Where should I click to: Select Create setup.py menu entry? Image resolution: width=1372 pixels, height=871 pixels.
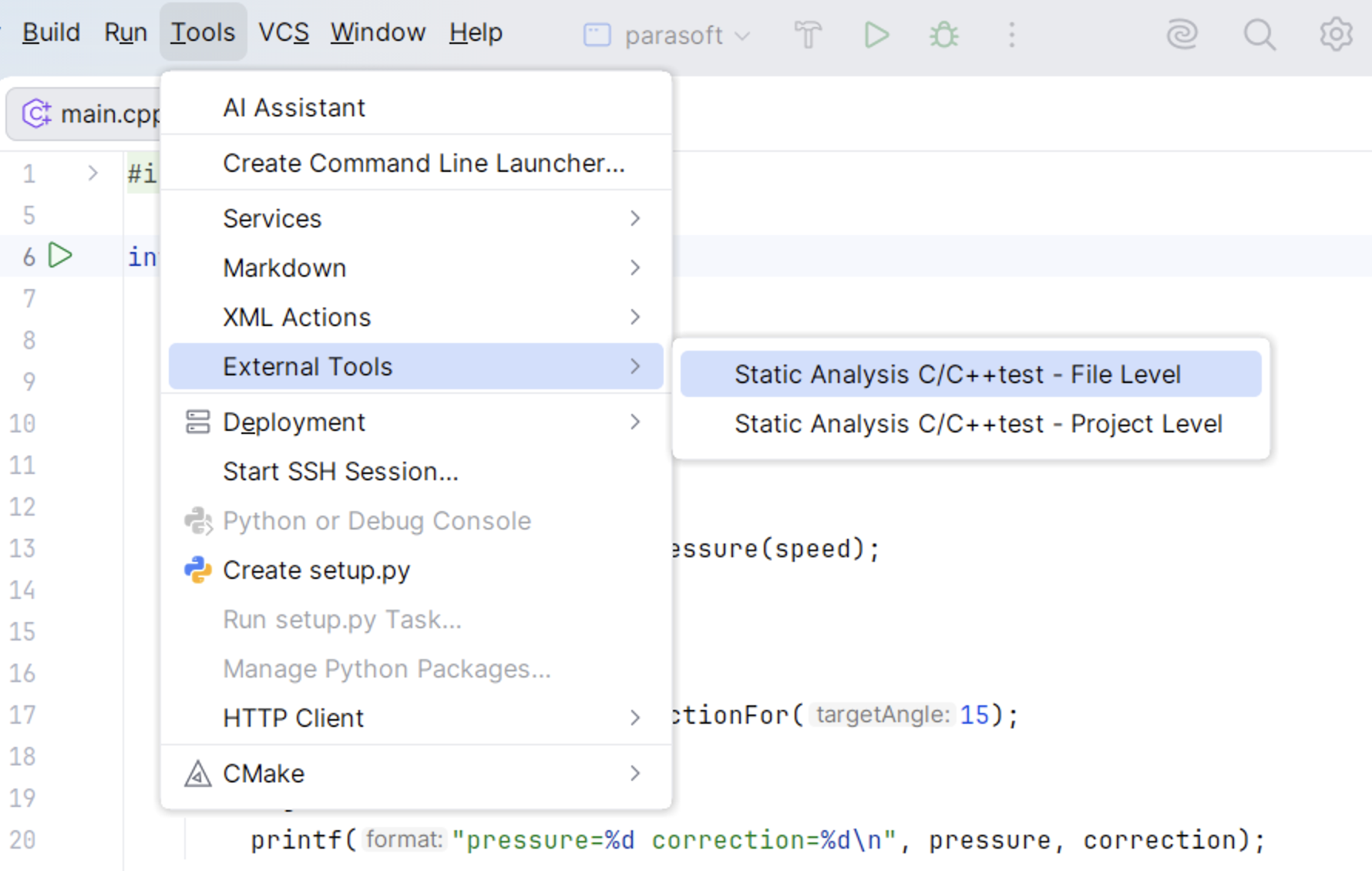click(x=416, y=570)
